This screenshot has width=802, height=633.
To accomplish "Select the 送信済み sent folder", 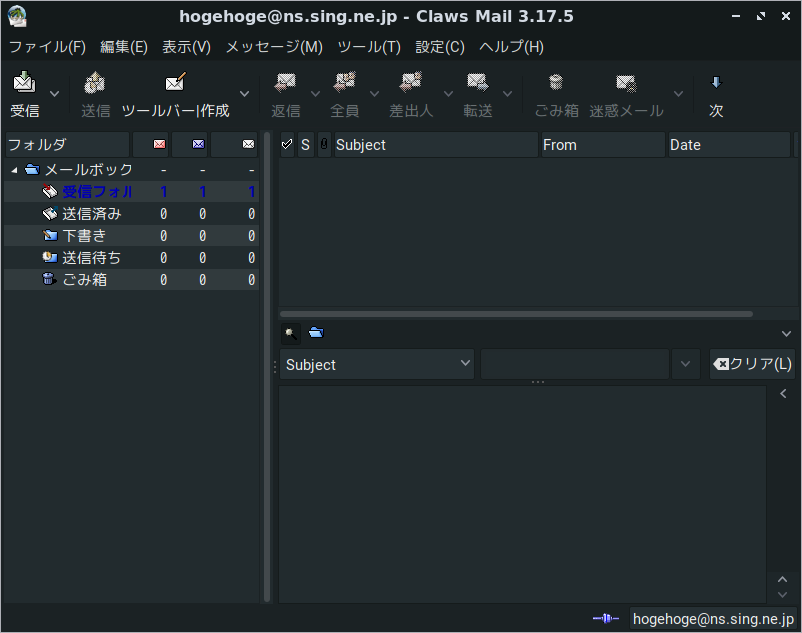I will point(131,214).
